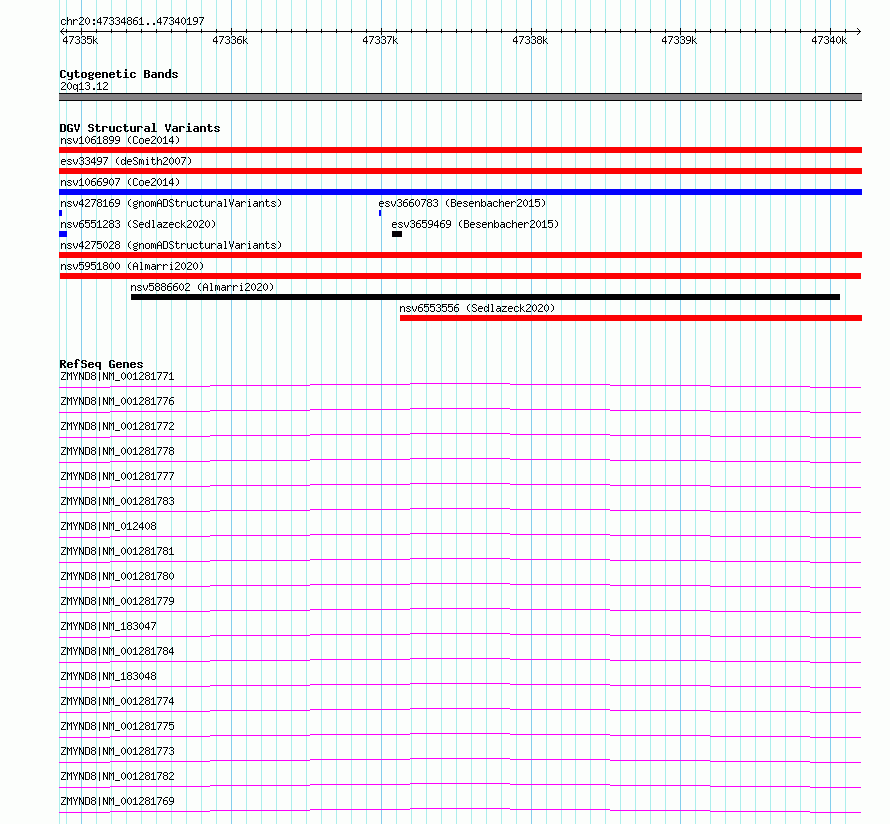This screenshot has height=824, width=890.
Task: Select transcript ZMYND8|NM_001281784
Action: pos(117,651)
